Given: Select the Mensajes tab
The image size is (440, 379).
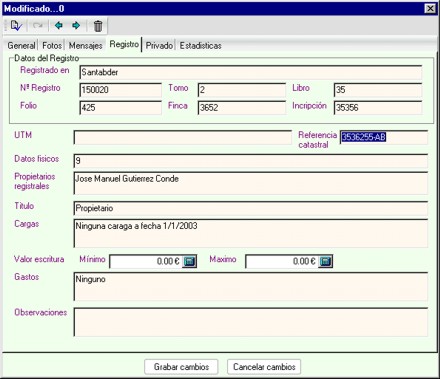Looking at the screenshot, I should tap(85, 46).
